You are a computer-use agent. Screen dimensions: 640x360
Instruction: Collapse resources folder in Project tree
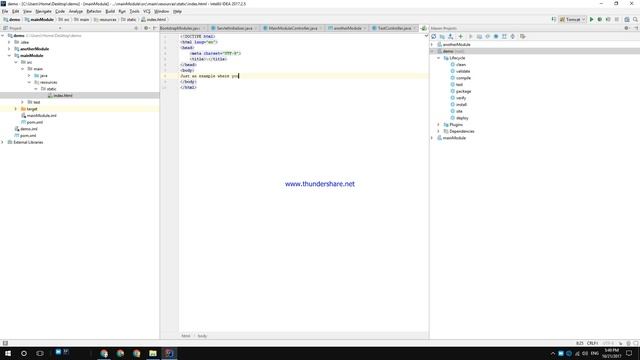coord(29,82)
